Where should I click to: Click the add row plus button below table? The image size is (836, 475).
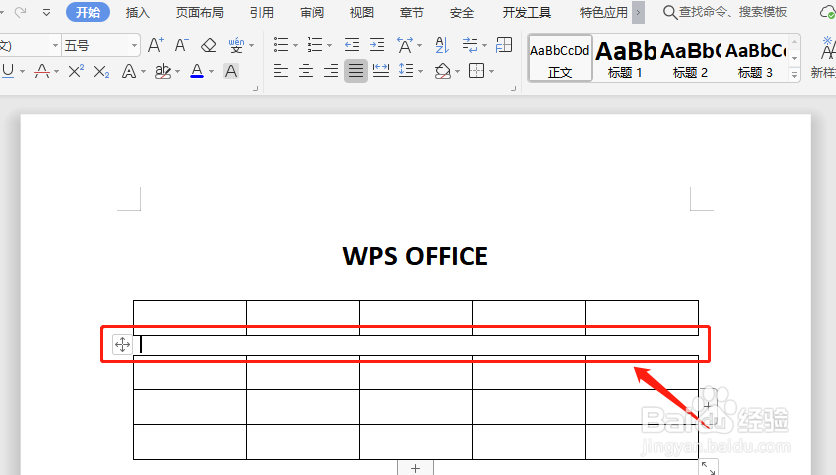415,468
